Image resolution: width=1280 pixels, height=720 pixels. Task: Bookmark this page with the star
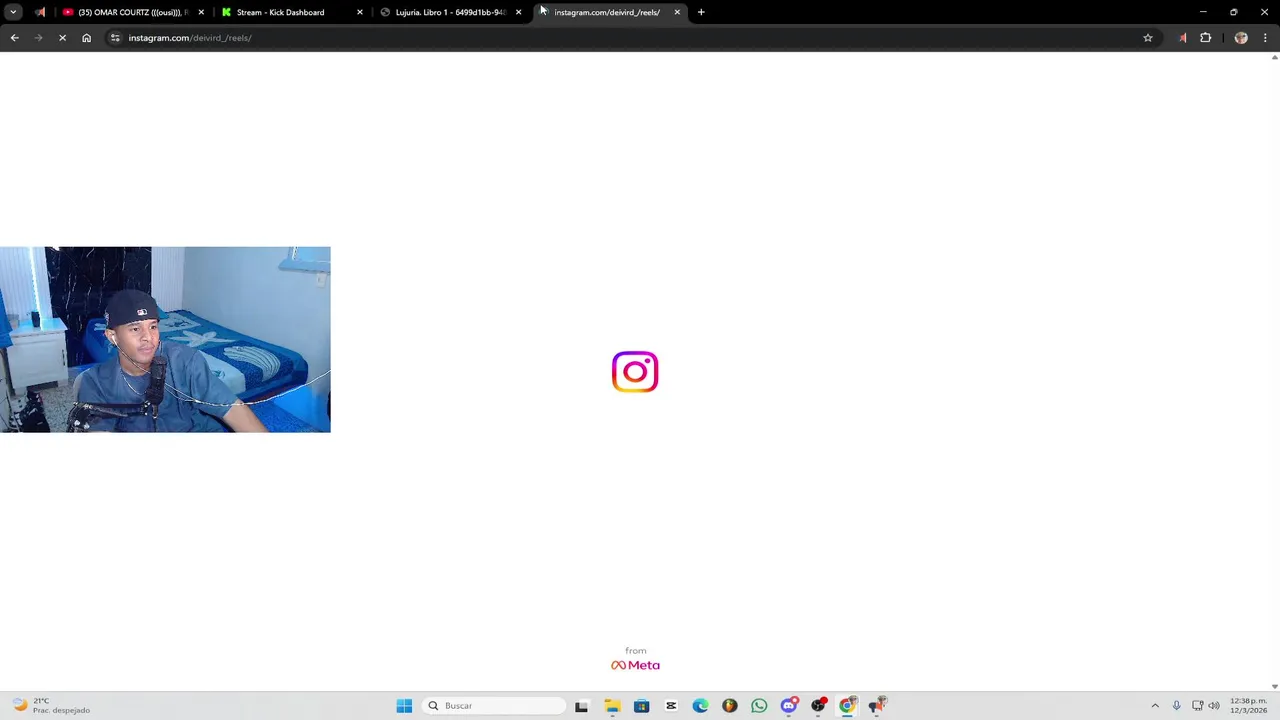pos(1148,38)
